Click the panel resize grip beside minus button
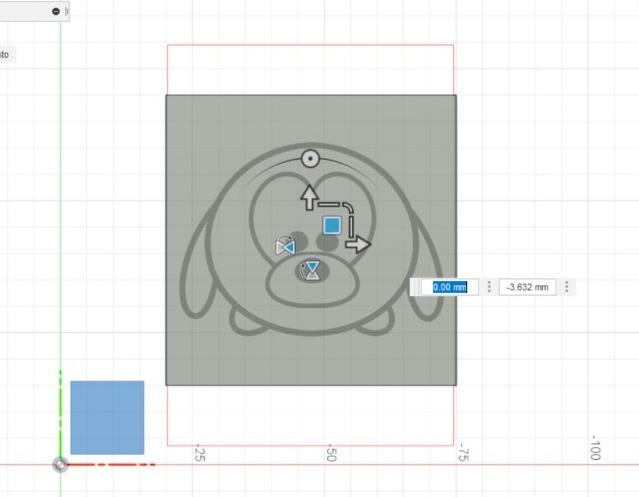Viewport: 639px width, 497px height. click(x=67, y=11)
